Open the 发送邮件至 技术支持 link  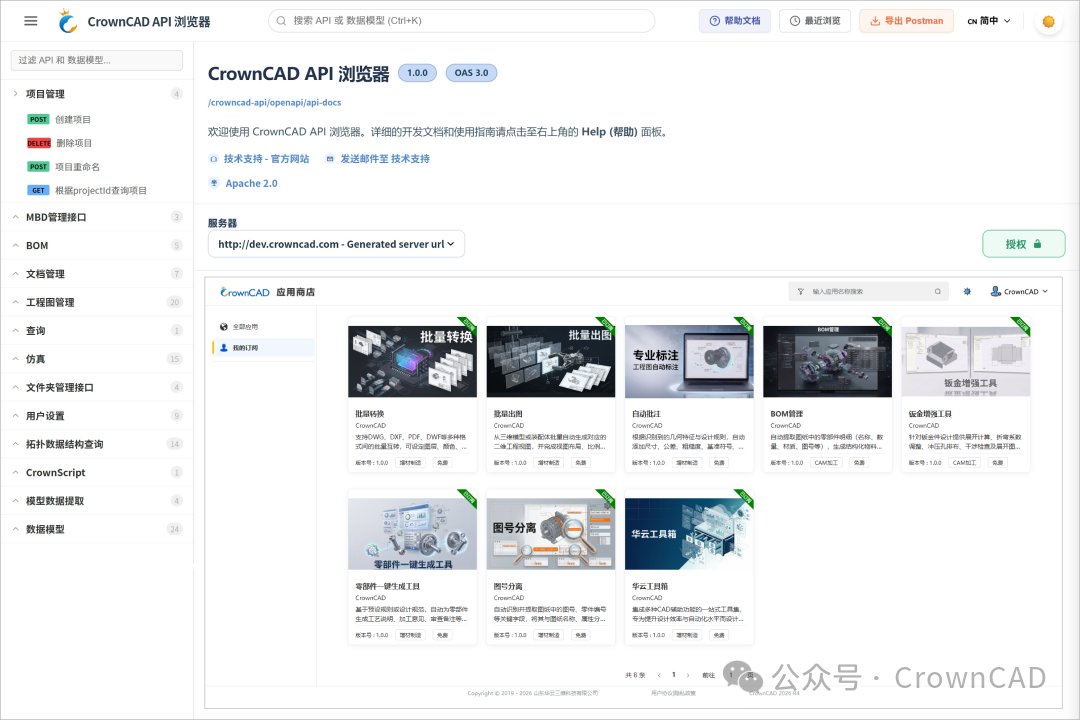(x=385, y=159)
